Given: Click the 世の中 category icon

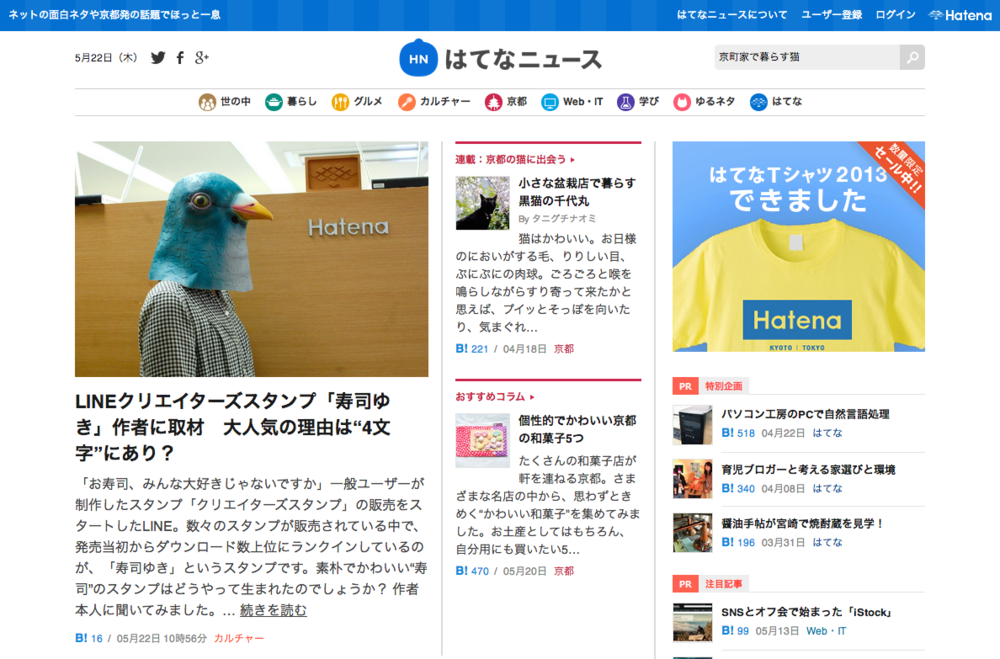Looking at the screenshot, I should [207, 101].
